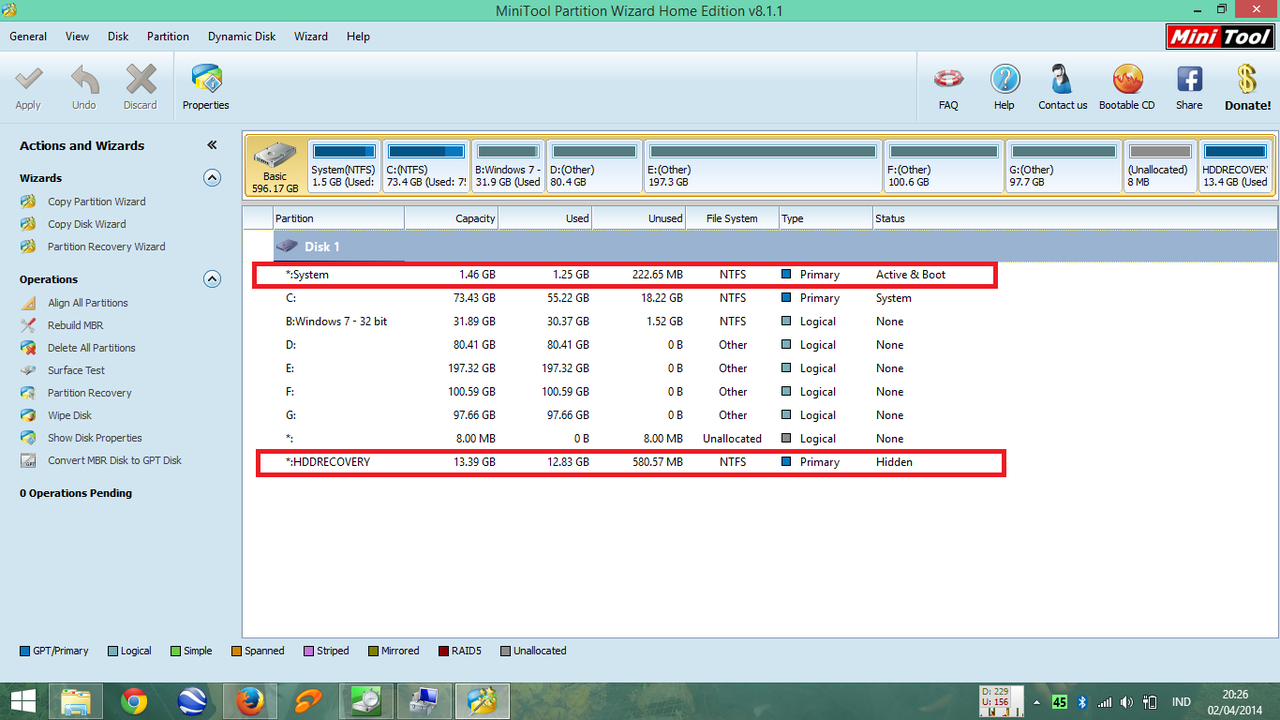Select the *:HDDRECOVERY partition row
Image resolution: width=1280 pixels, height=720 pixels.
coord(631,462)
